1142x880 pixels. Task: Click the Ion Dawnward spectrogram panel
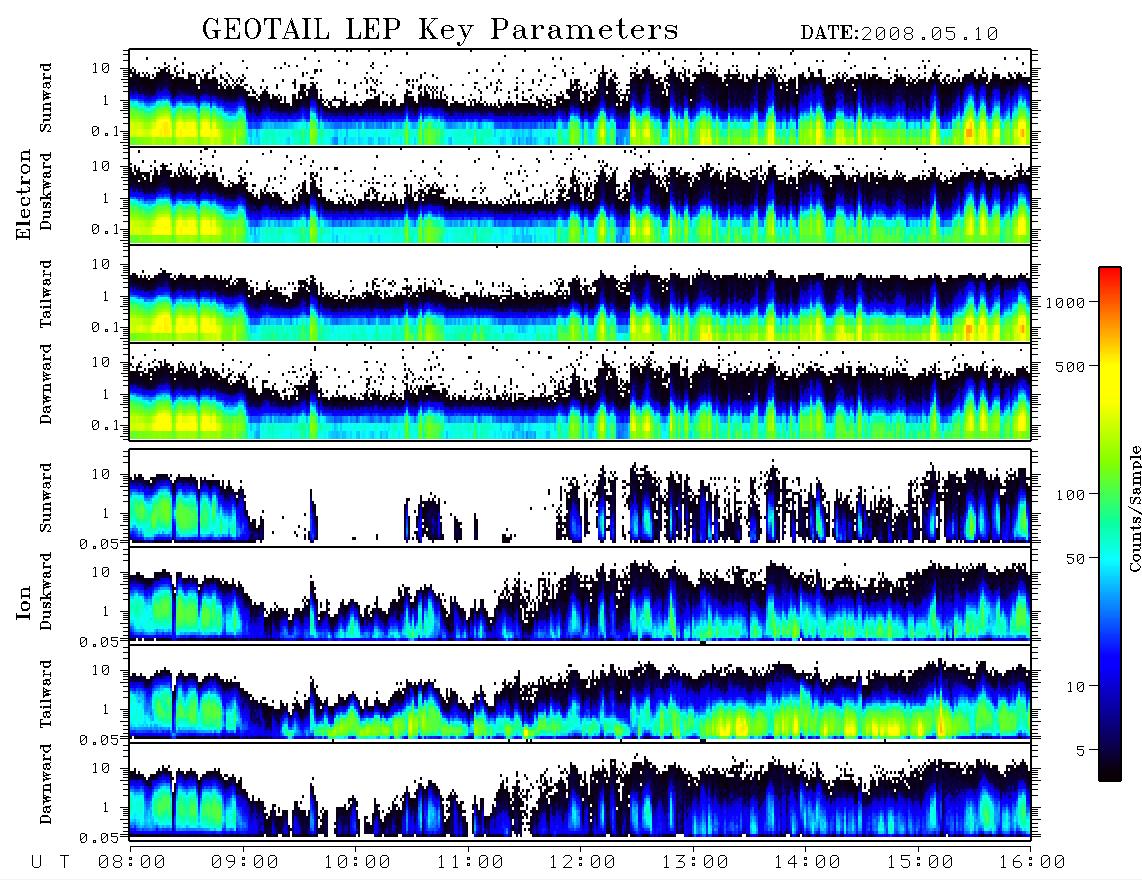[580, 790]
